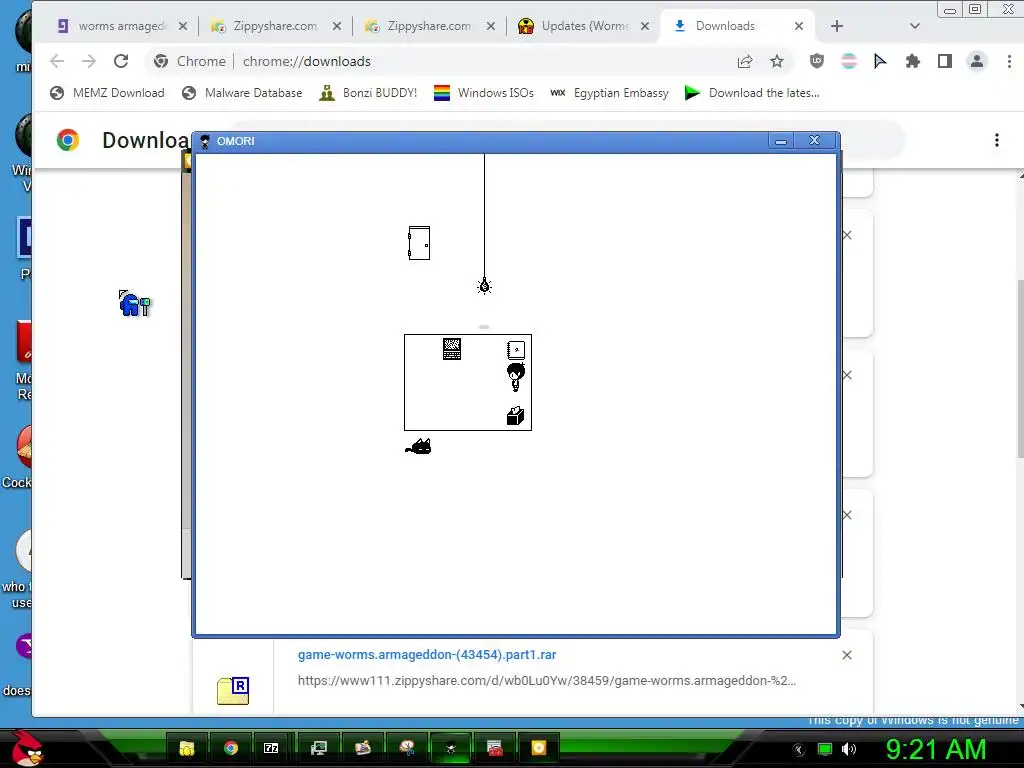1024x768 pixels.
Task: Close the worms armageddon tab
Action: click(x=183, y=26)
